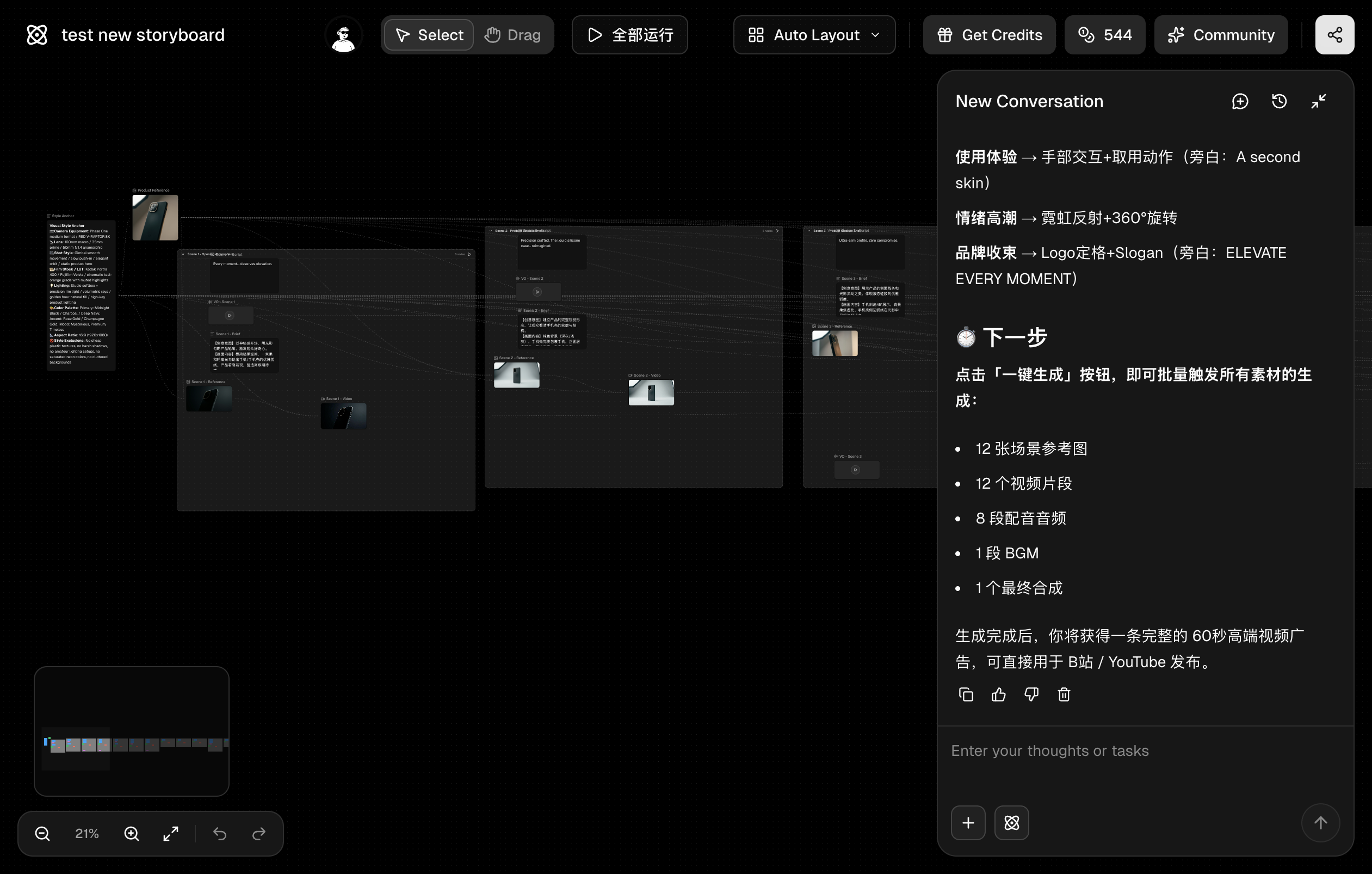Viewport: 1372px width, 874px height.
Task: Run all nodes with 全部运行
Action: click(629, 35)
